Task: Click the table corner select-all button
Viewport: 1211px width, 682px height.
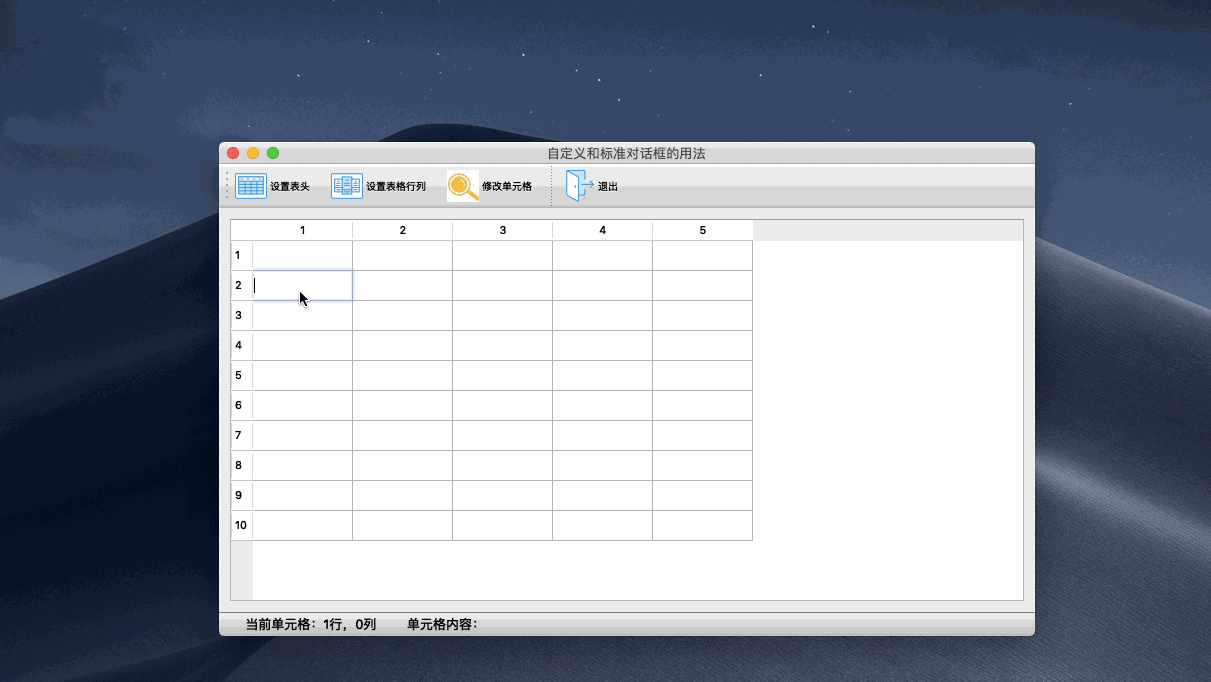Action: (x=242, y=230)
